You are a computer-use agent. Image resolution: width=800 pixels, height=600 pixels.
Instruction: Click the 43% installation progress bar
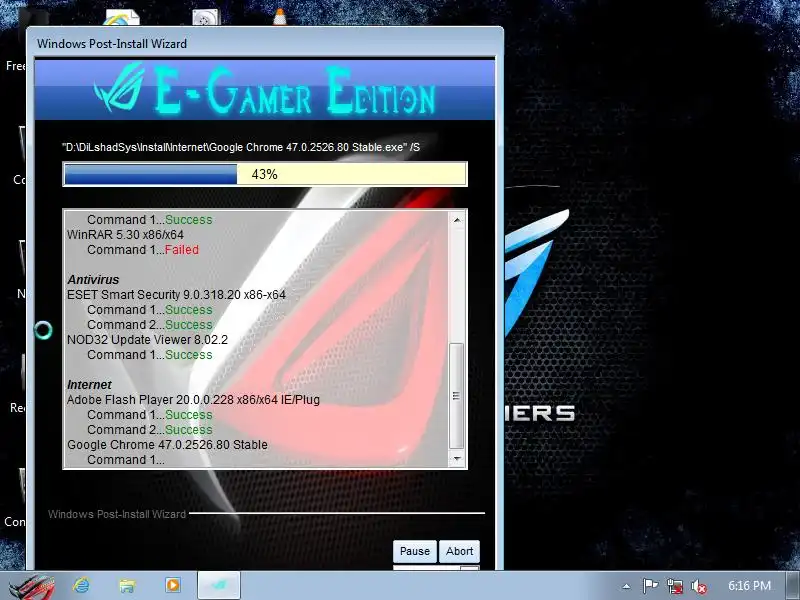265,174
